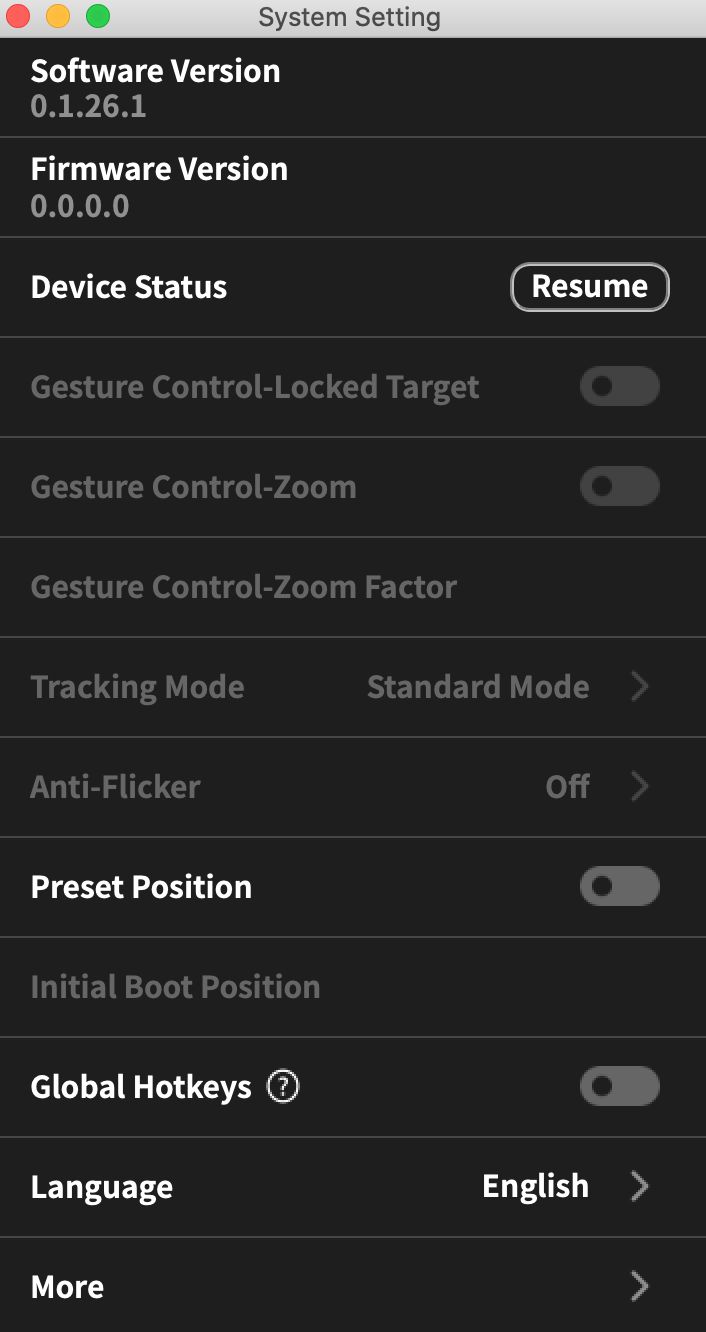Click the Resume button for Device Status

(x=589, y=287)
